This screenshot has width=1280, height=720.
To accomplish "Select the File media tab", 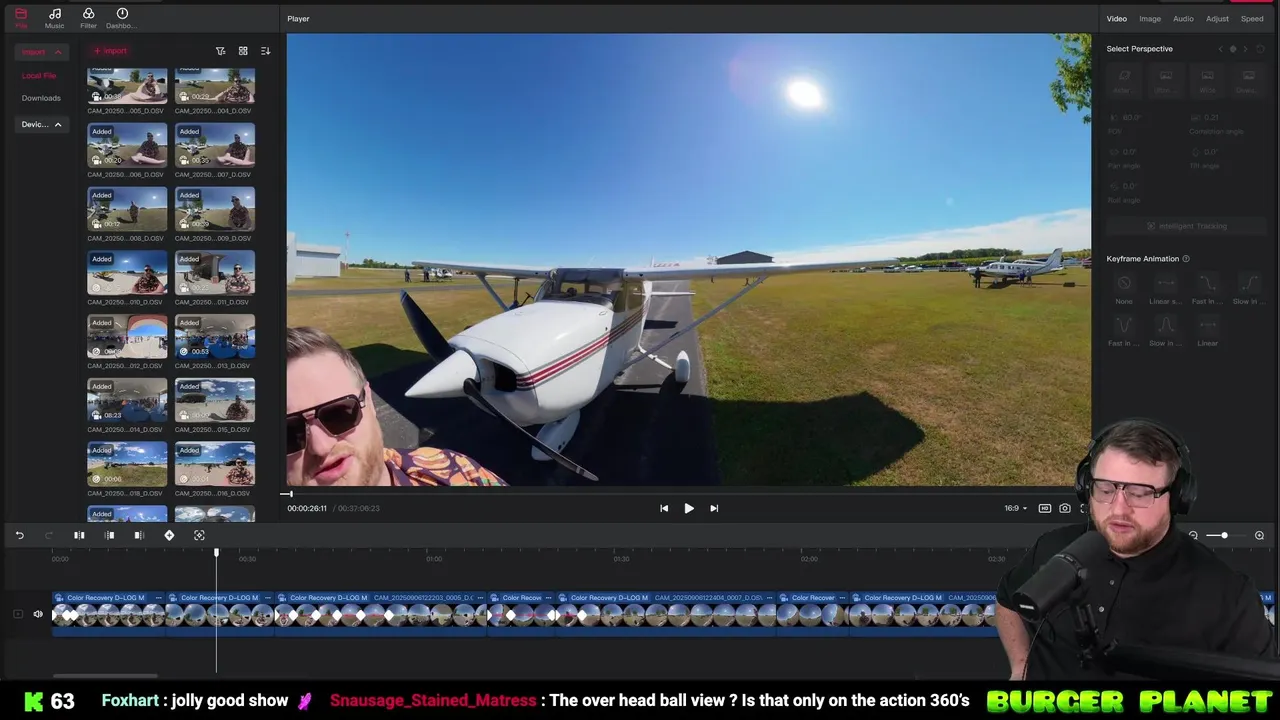I will 21,18.
